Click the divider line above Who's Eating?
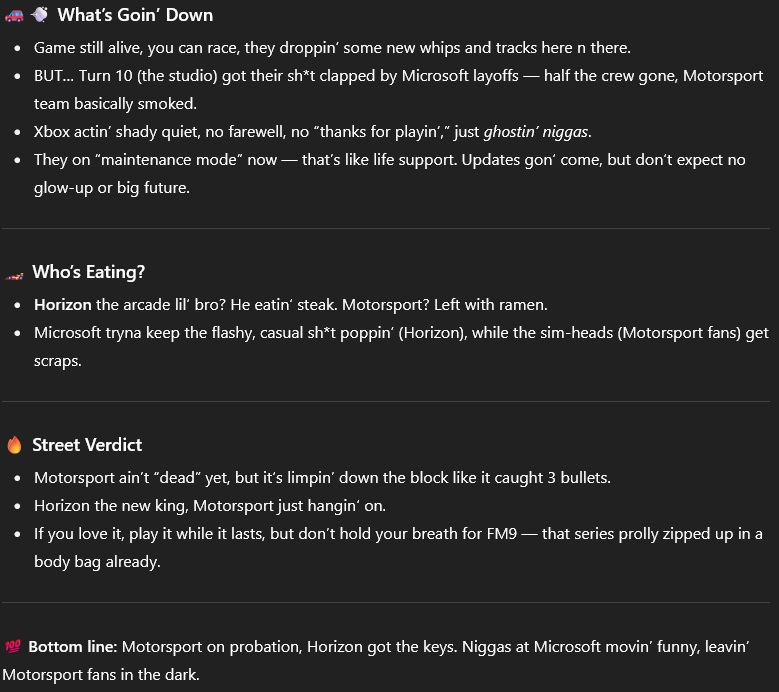The width and height of the screenshot is (779, 692). 386,229
